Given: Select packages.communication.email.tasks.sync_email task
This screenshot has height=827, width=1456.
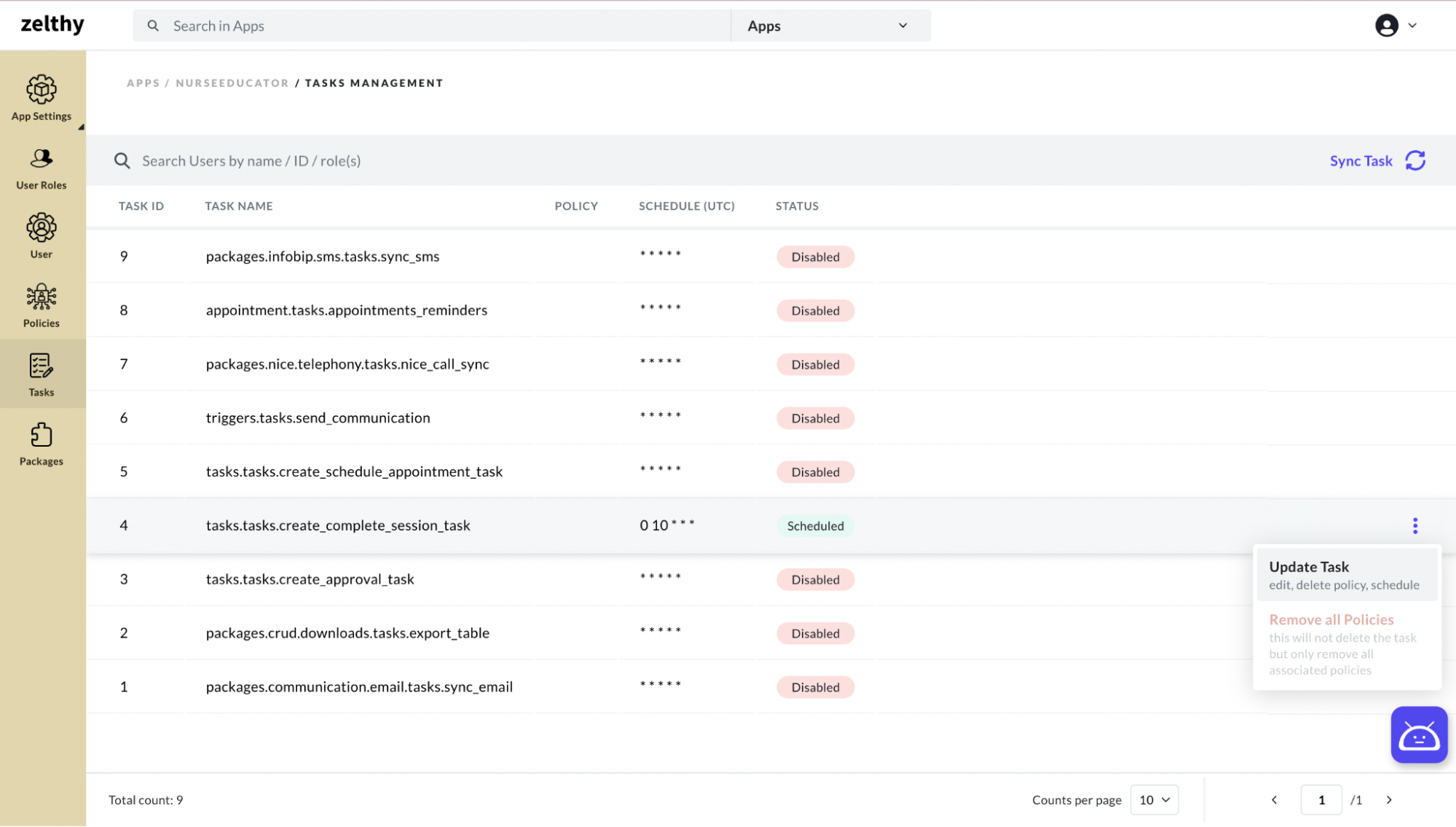Looking at the screenshot, I should 359,687.
